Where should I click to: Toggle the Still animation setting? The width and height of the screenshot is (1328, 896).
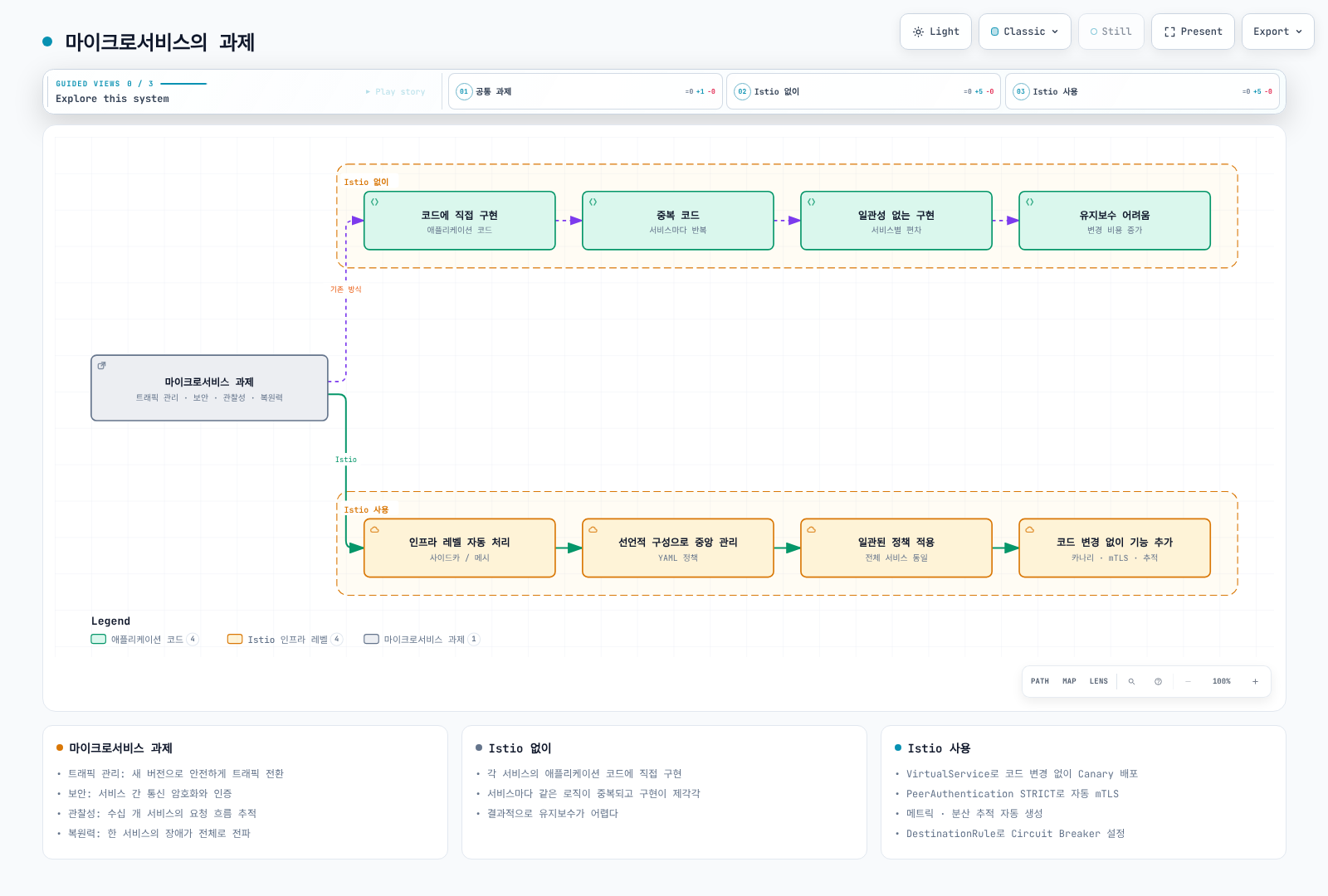tap(1111, 32)
